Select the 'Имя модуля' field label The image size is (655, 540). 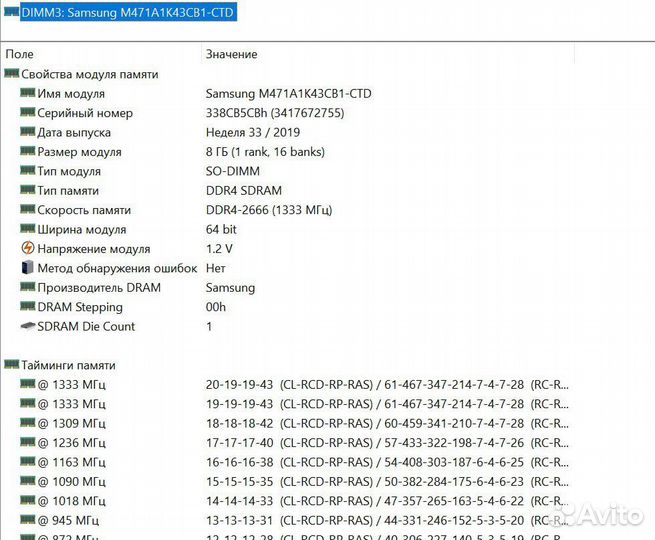click(71, 94)
